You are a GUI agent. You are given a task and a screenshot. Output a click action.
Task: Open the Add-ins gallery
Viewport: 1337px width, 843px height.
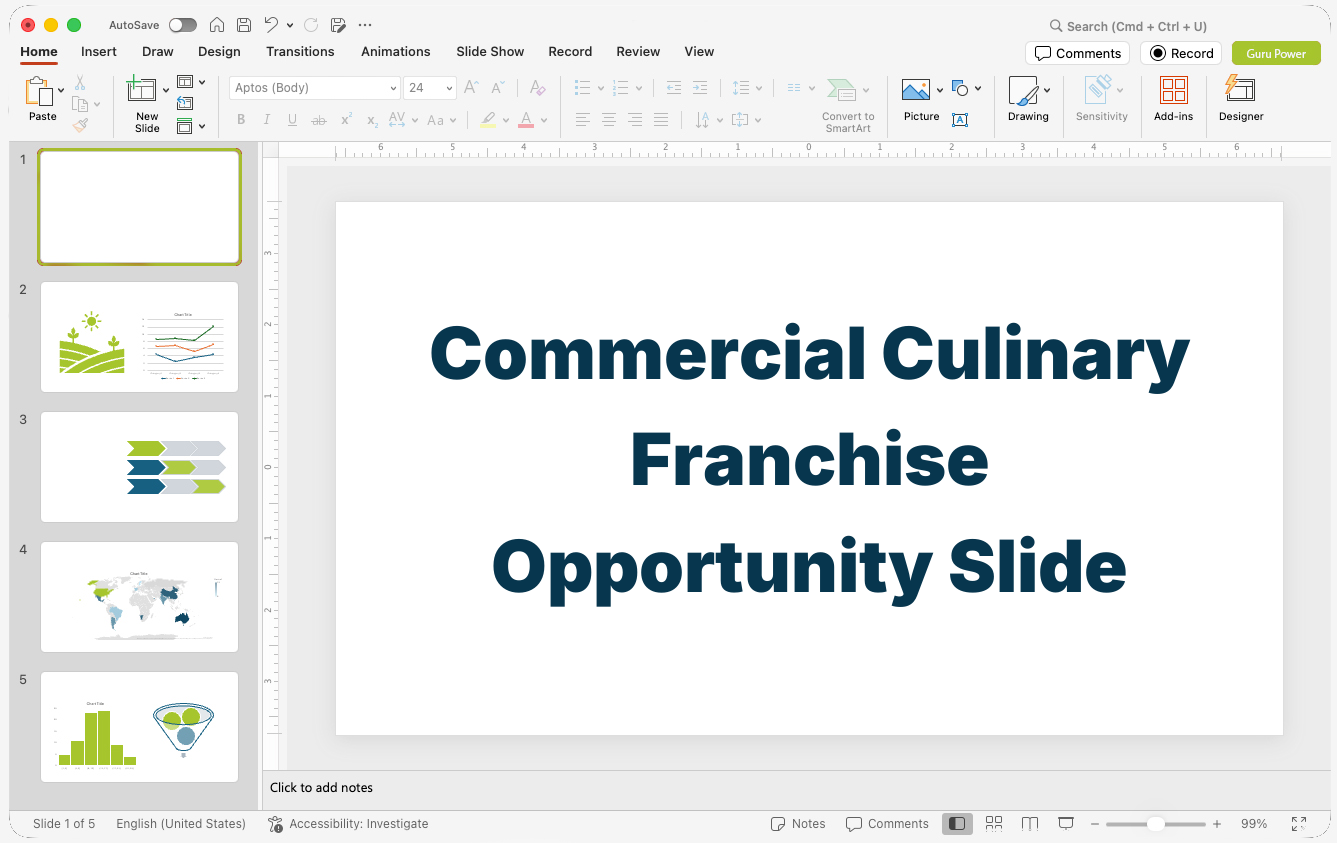pyautogui.click(x=1173, y=100)
